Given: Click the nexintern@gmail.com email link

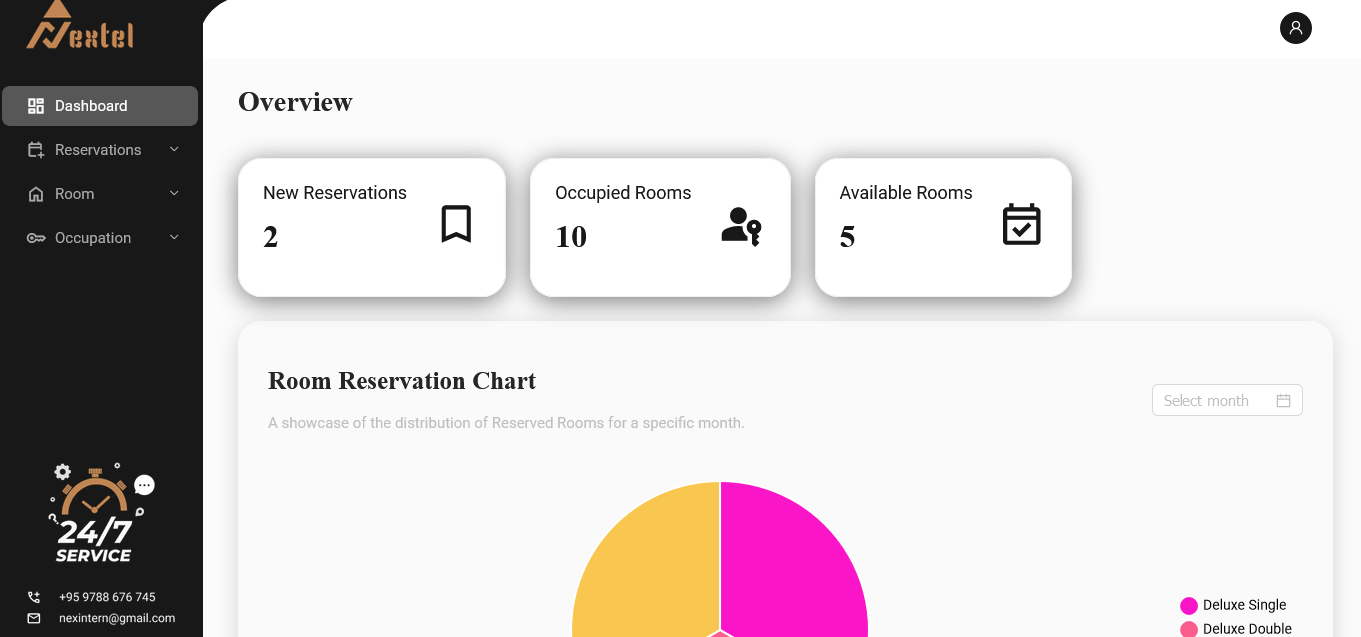Looking at the screenshot, I should click(117, 618).
